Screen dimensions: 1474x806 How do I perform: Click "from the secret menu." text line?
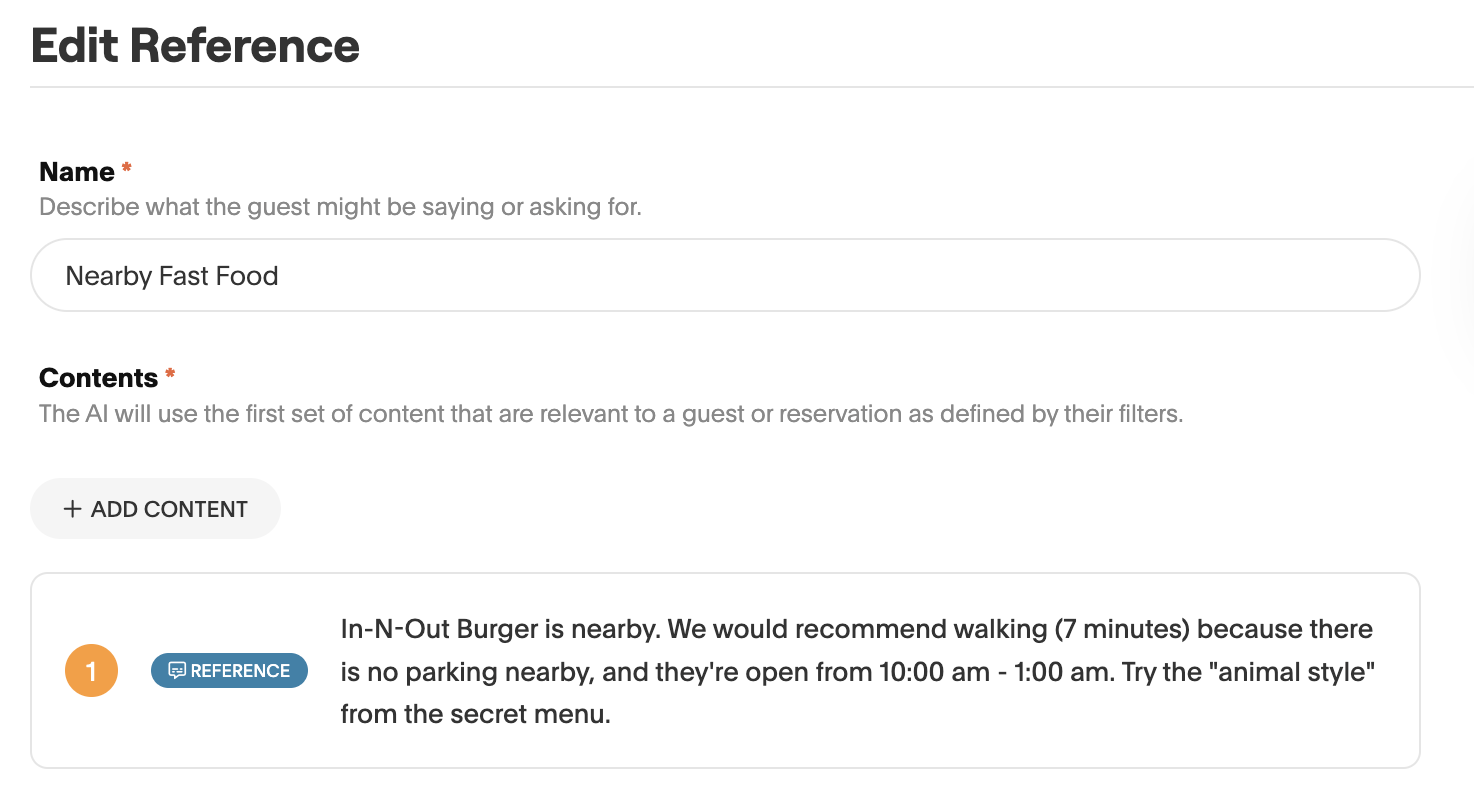coord(475,714)
